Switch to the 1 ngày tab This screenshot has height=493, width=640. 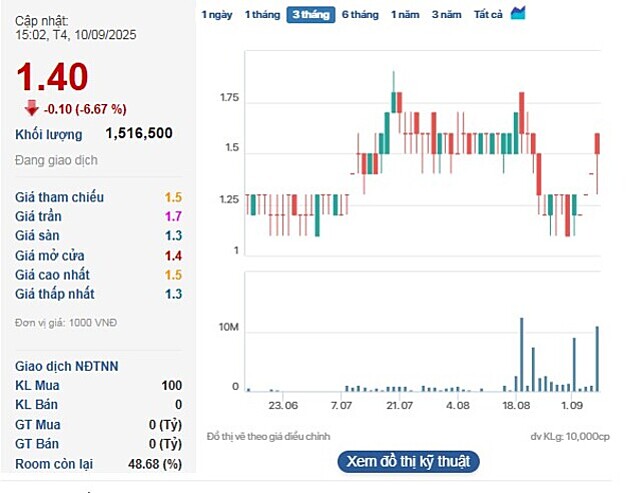(x=217, y=15)
